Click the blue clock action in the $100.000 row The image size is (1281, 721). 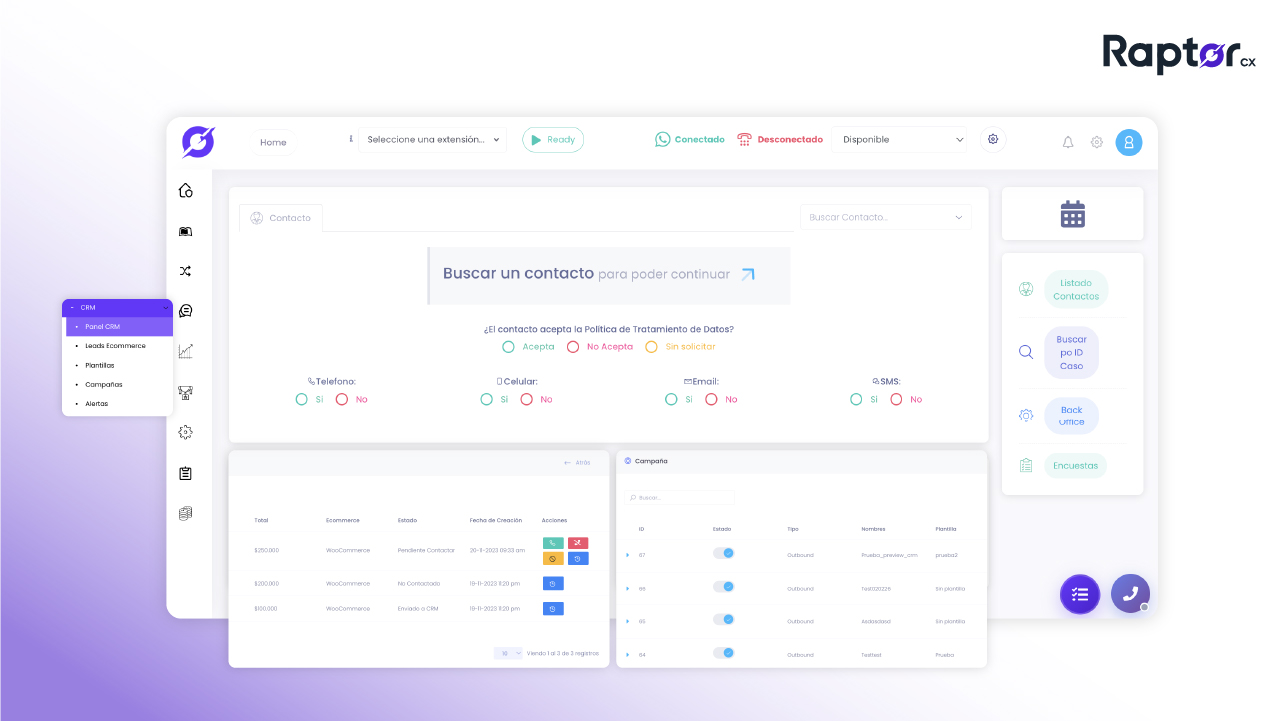tap(553, 608)
